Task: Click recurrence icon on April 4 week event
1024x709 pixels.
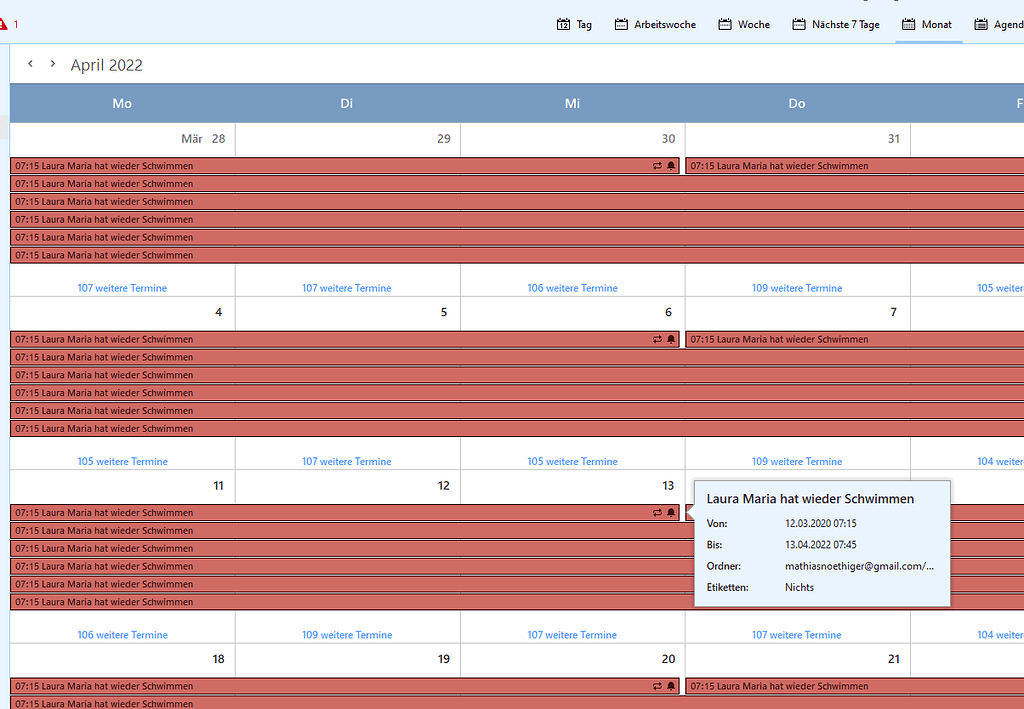Action: pos(657,339)
